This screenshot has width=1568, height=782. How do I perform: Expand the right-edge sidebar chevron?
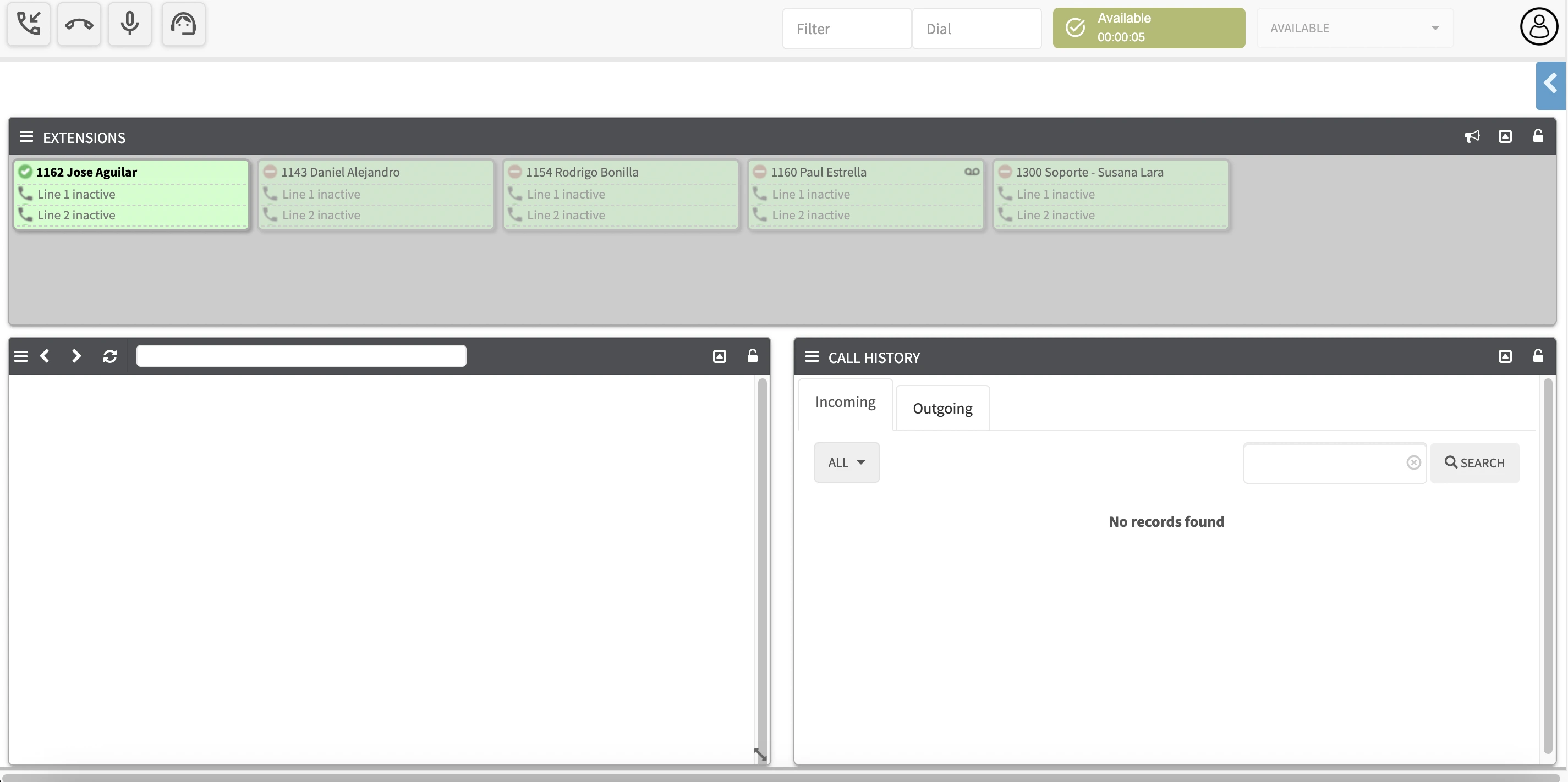click(1550, 85)
